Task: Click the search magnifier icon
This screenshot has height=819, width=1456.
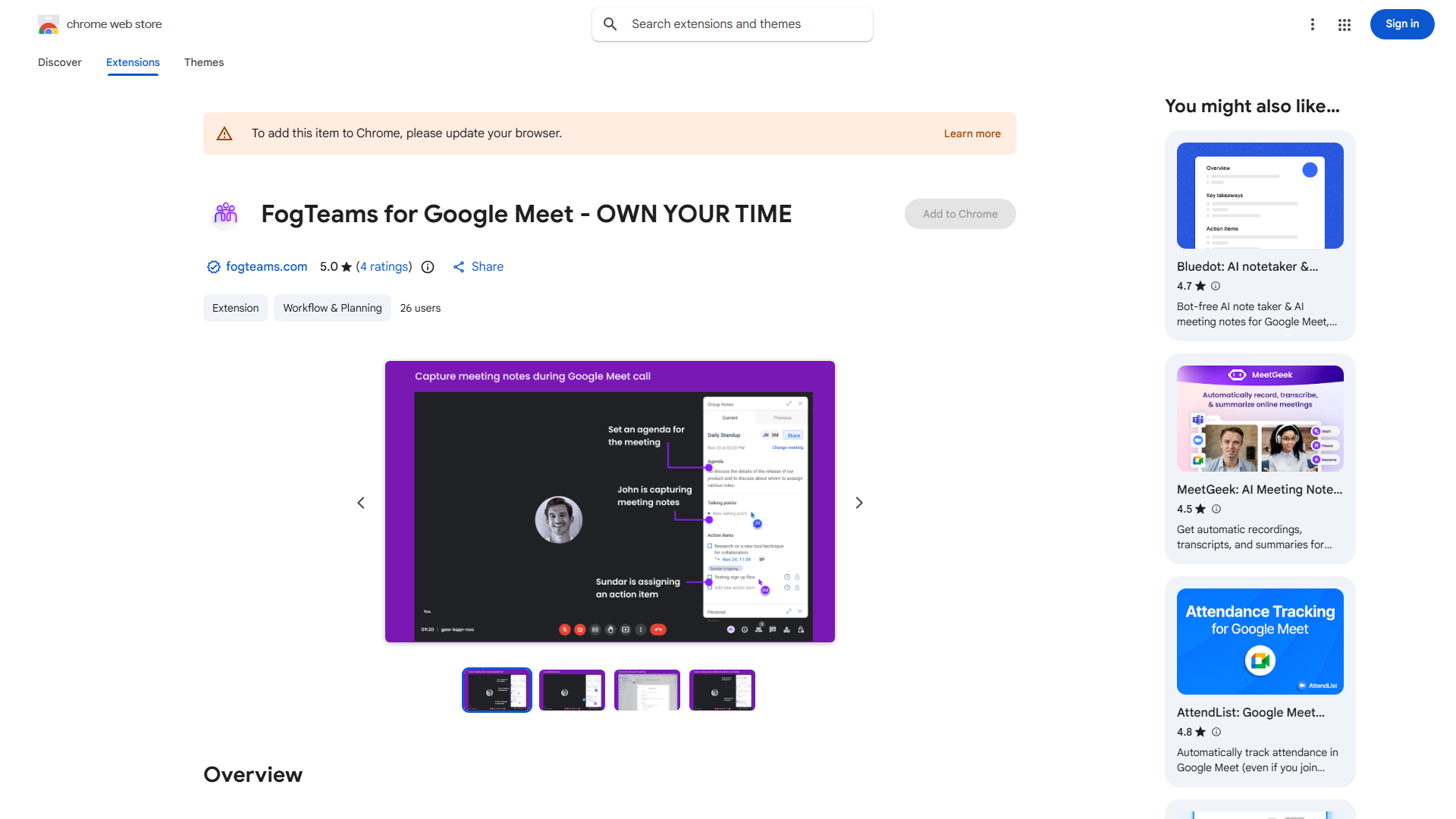Action: tap(610, 24)
